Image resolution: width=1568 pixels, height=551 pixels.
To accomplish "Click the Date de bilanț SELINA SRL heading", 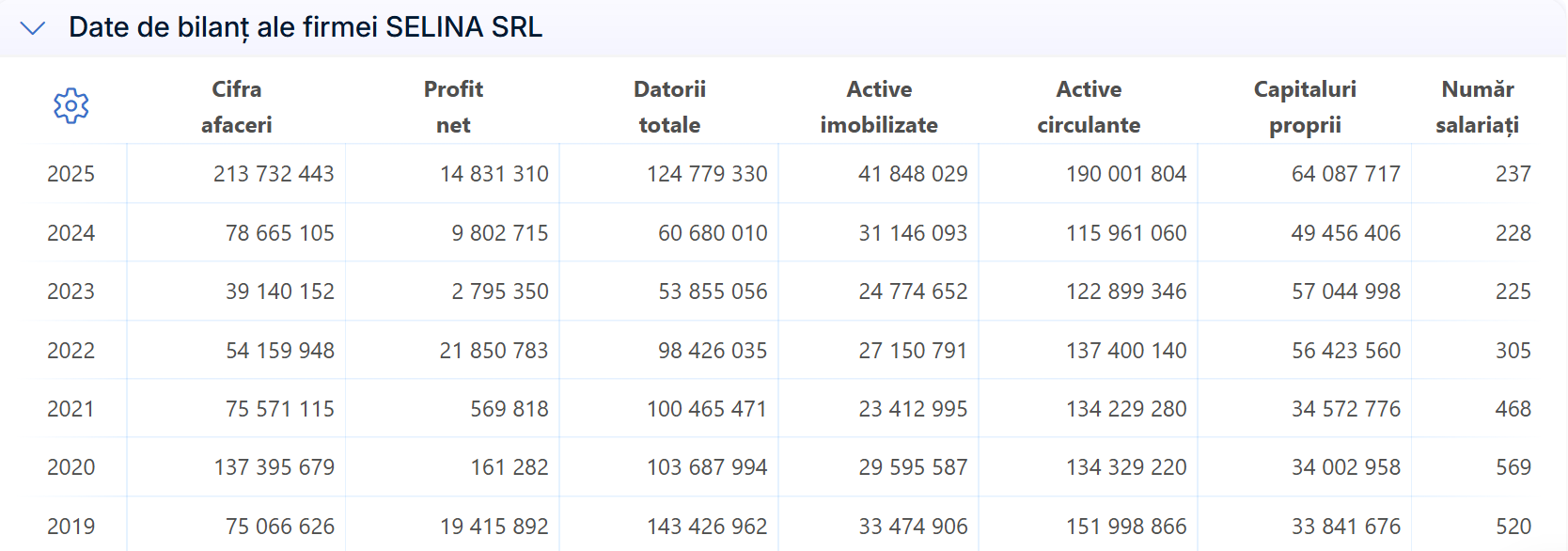I will 306,27.
